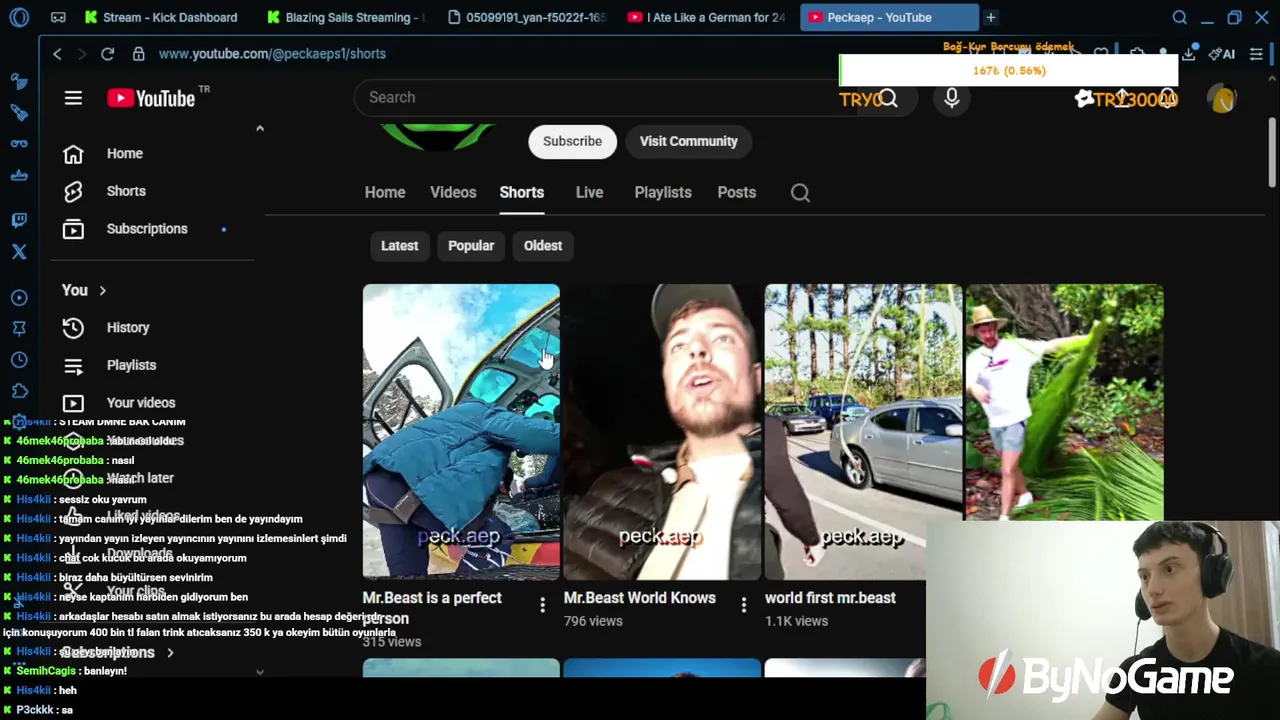Open Home in the YouTube sidebar
Screen dimensions: 1280x720
125,154
